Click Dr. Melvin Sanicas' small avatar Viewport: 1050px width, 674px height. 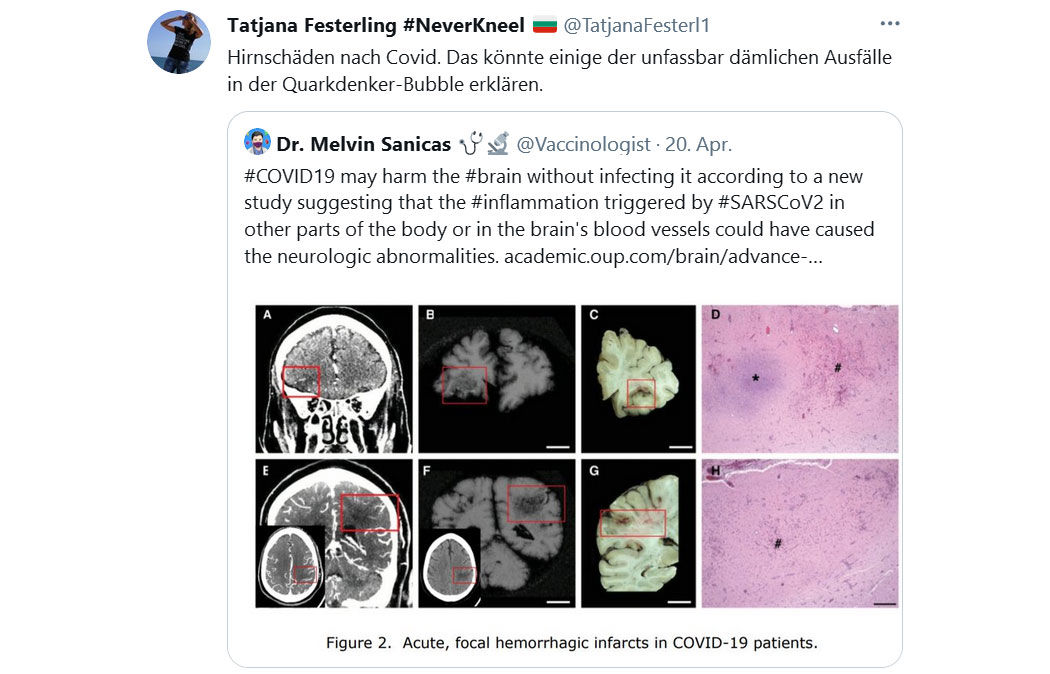pos(257,142)
